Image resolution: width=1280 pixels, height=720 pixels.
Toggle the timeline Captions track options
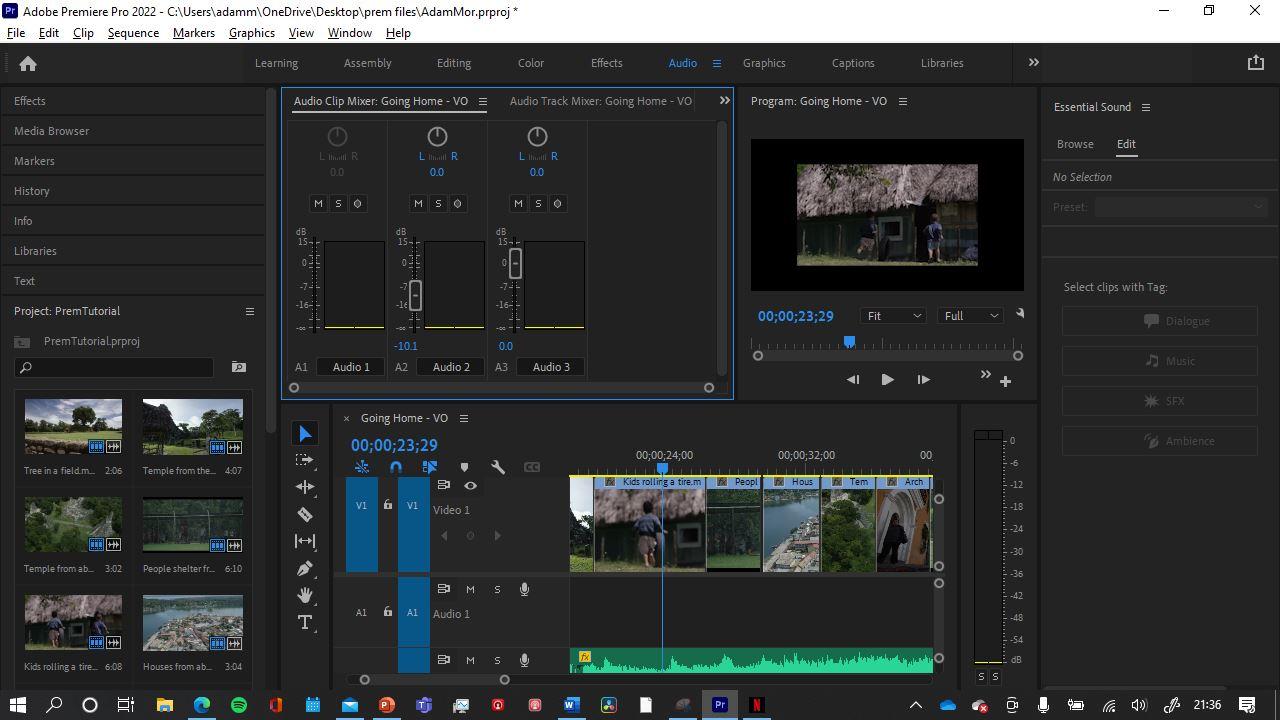point(532,467)
